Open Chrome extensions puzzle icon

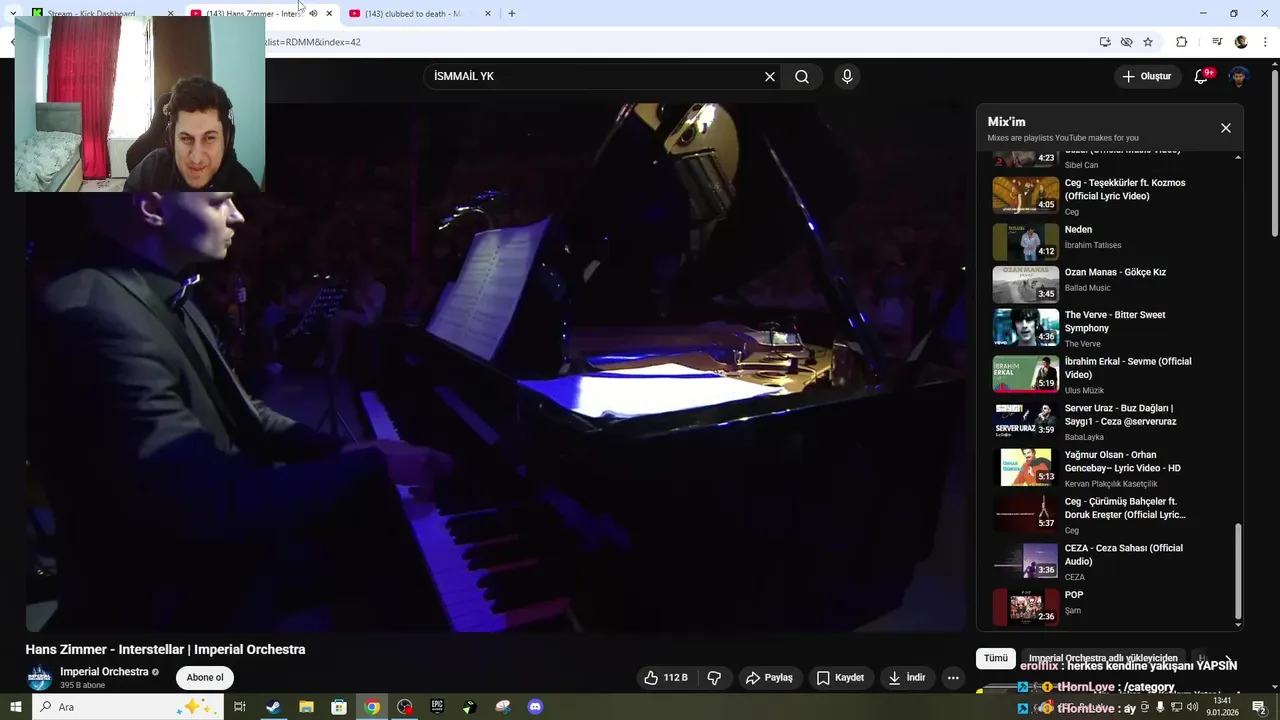pyautogui.click(x=1181, y=42)
